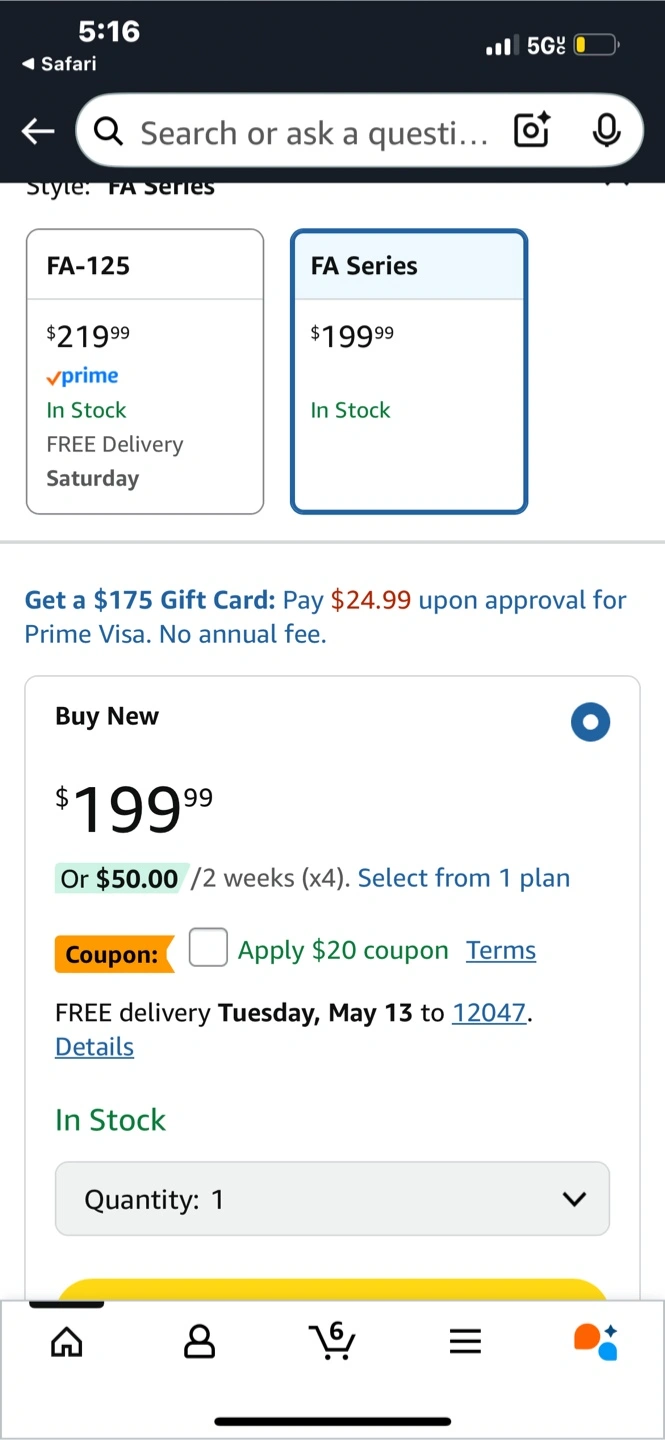The width and height of the screenshot is (665, 1440).
Task: Tap the microphone voice search icon
Action: pyautogui.click(x=606, y=131)
